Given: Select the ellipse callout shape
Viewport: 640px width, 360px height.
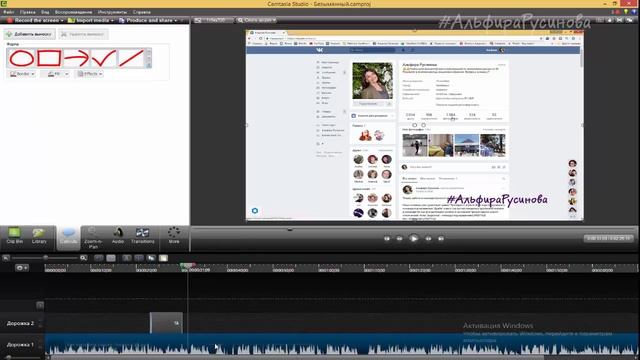Looking at the screenshot, I should [x=22, y=58].
